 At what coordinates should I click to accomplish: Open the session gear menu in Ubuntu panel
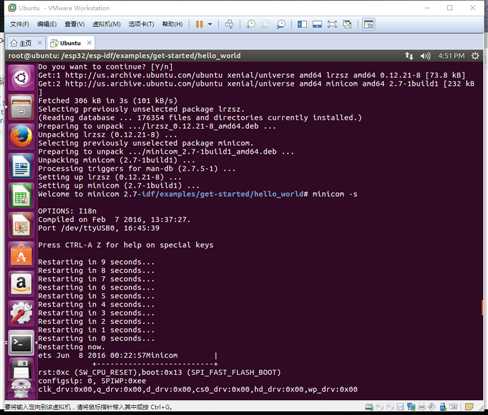475,56
